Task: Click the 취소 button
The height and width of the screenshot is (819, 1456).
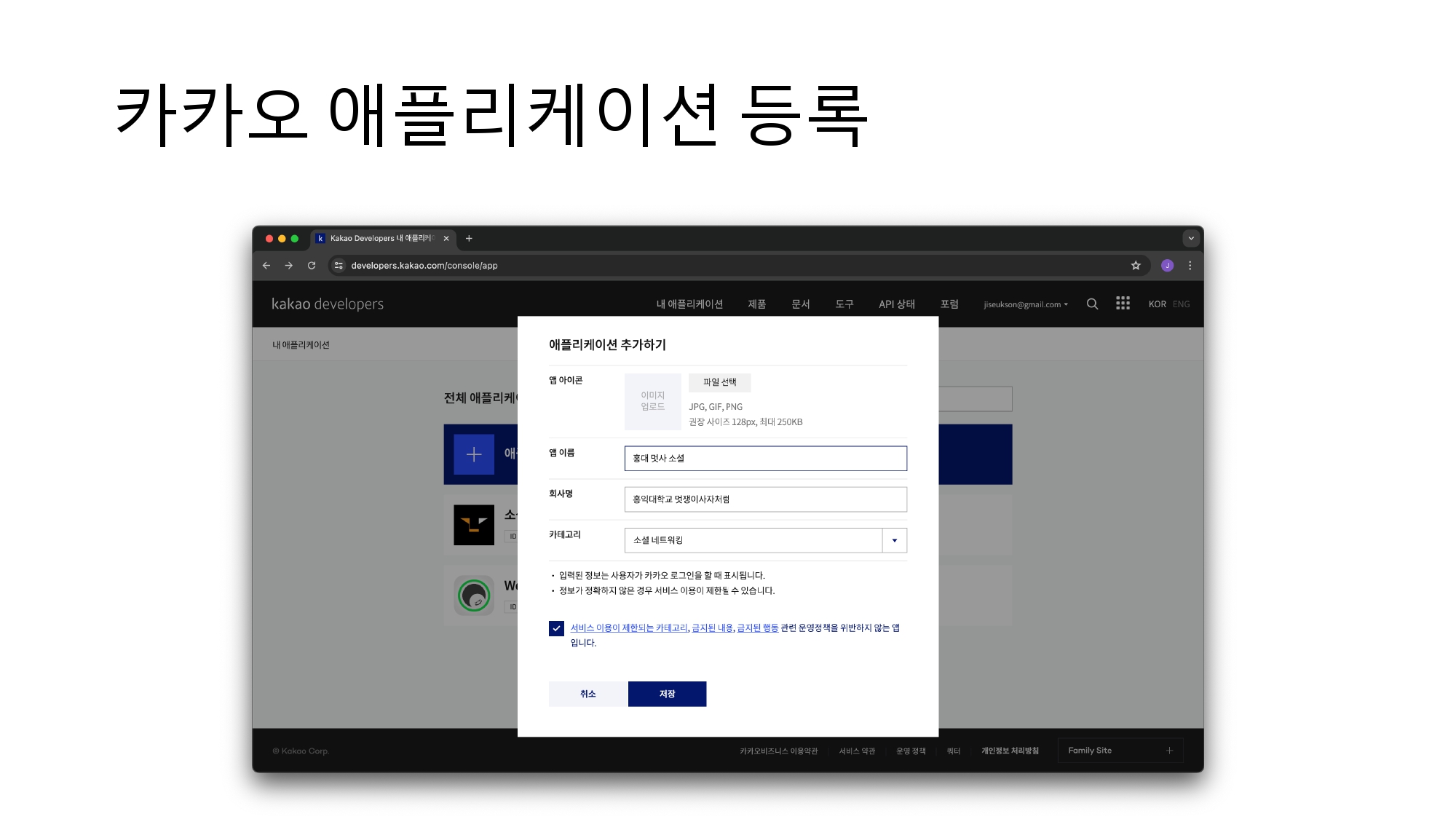Action: click(x=588, y=694)
